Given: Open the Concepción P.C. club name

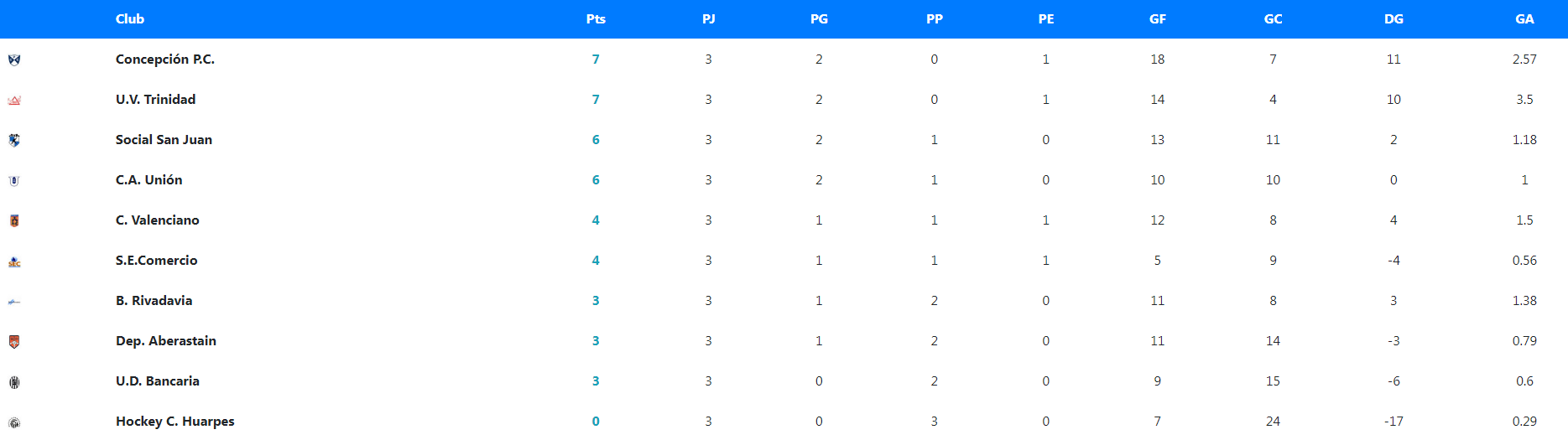Looking at the screenshot, I should click(x=165, y=60).
